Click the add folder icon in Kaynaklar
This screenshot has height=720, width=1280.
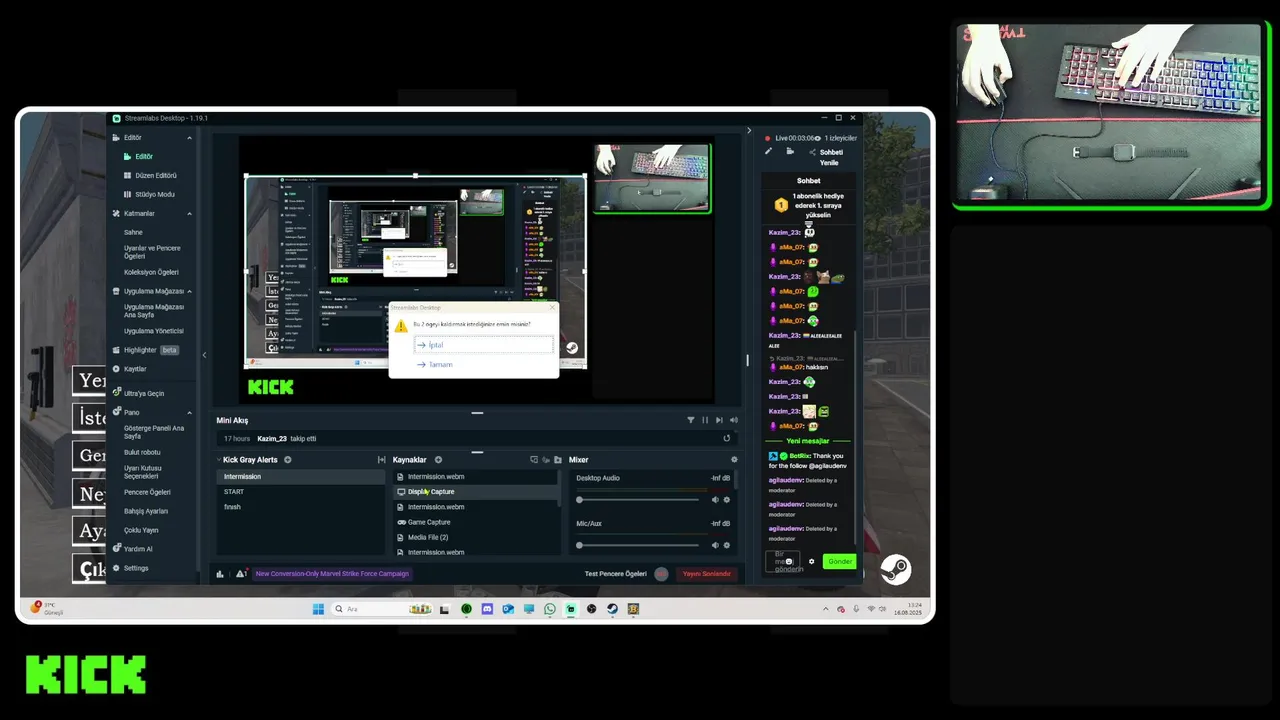[x=558, y=460]
